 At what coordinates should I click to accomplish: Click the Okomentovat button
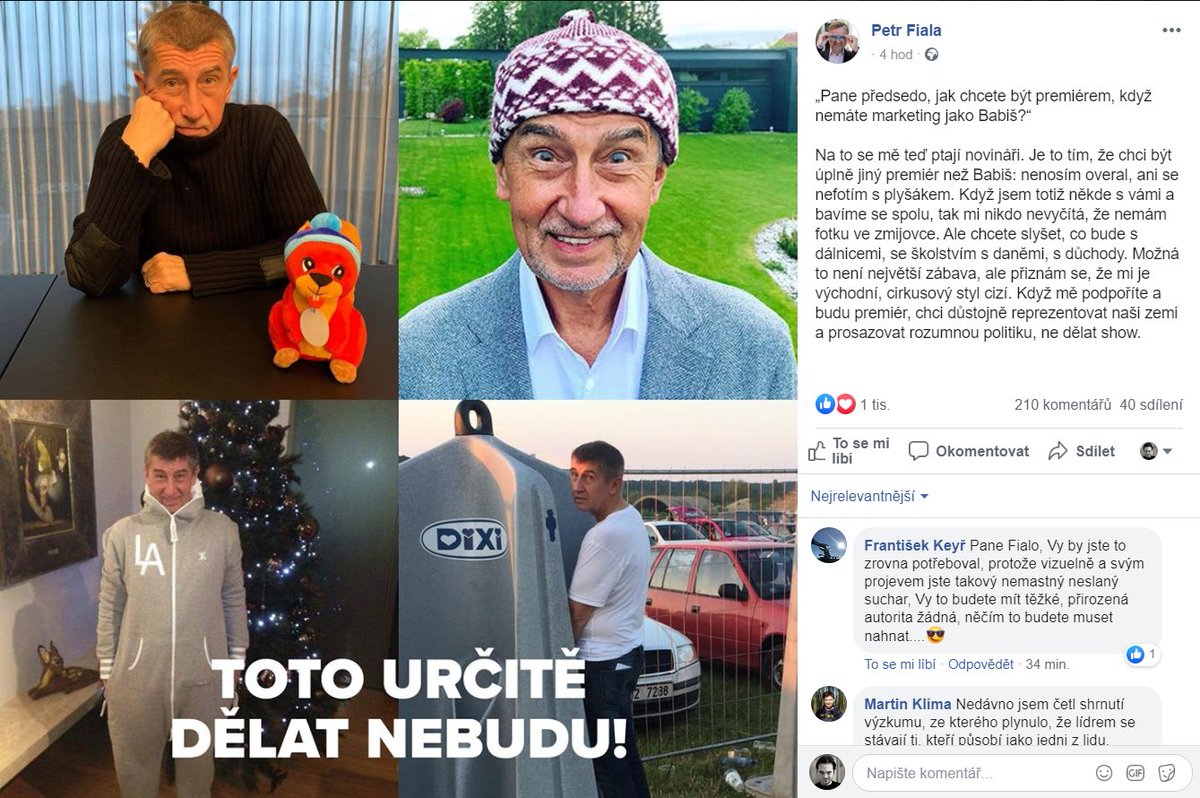pos(969,451)
